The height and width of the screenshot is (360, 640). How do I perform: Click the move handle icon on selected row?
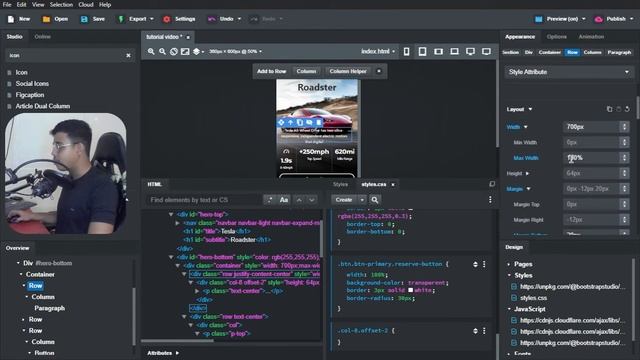tap(281, 122)
